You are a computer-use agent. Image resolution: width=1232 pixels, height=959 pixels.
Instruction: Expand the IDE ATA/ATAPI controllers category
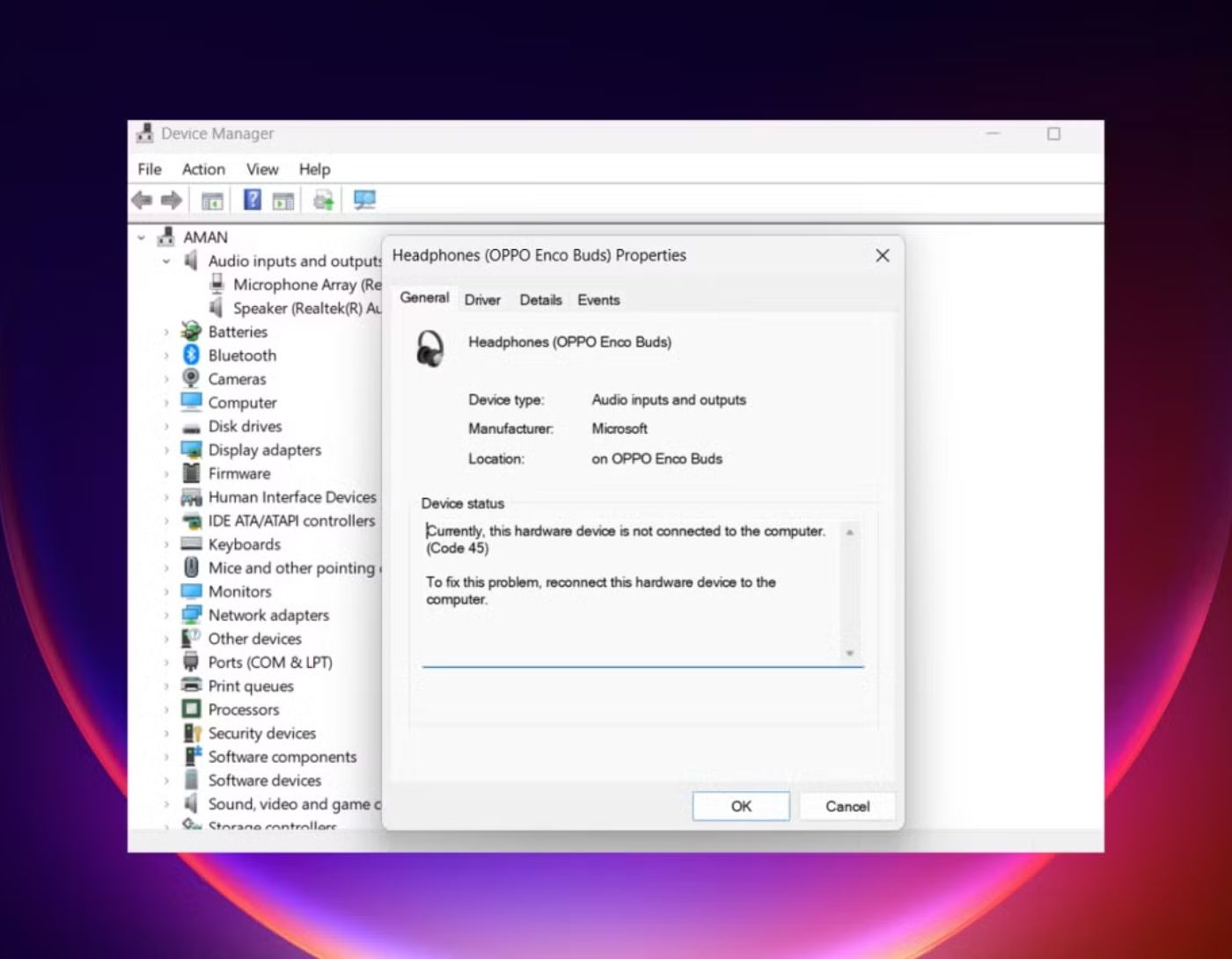[165, 521]
